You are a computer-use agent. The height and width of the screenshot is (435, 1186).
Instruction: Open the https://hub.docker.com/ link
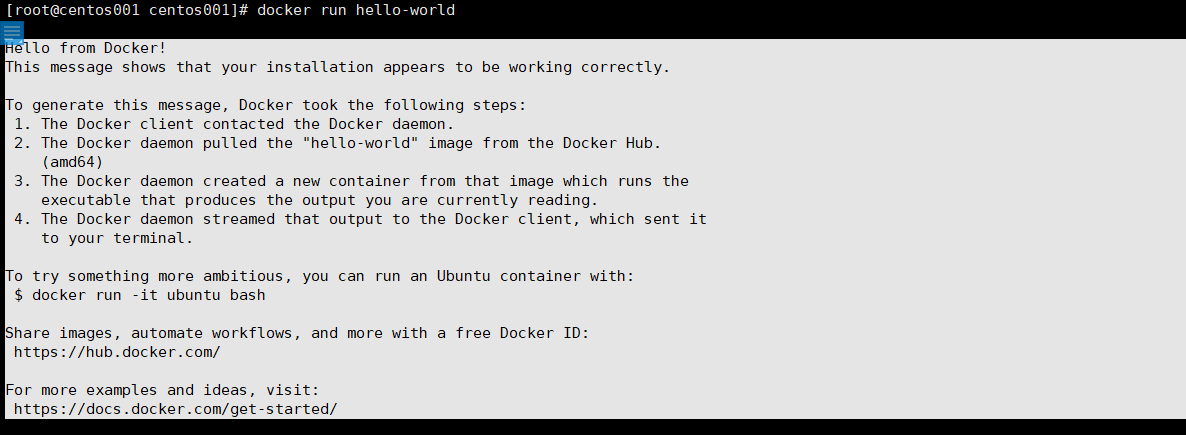click(x=117, y=352)
